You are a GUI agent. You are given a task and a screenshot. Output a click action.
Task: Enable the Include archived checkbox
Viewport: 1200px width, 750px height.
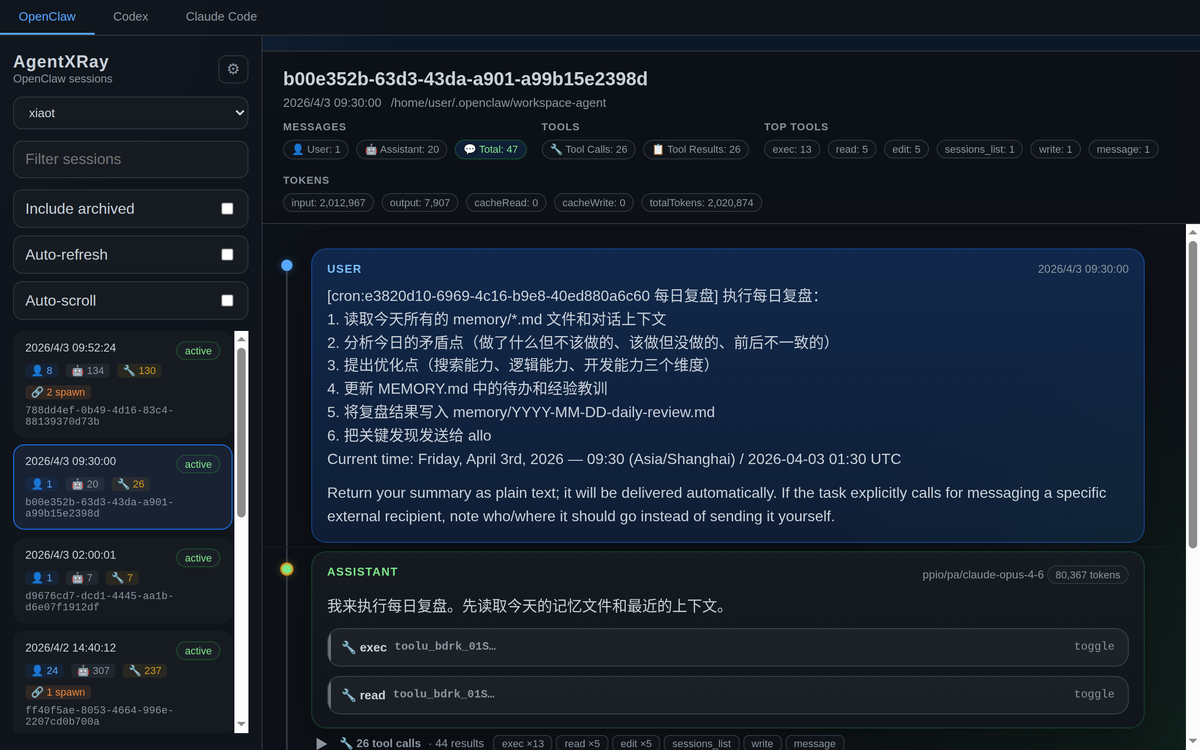coord(227,209)
